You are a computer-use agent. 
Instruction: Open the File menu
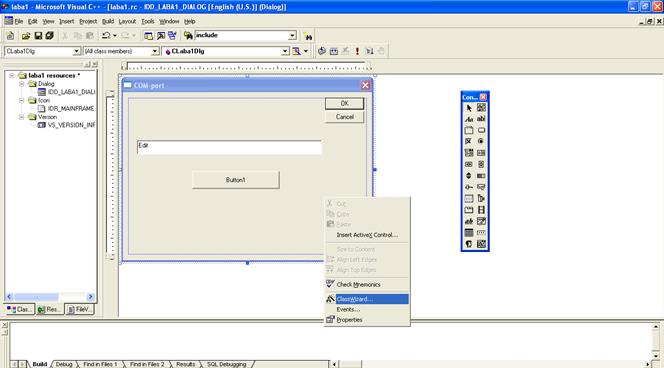pos(19,21)
